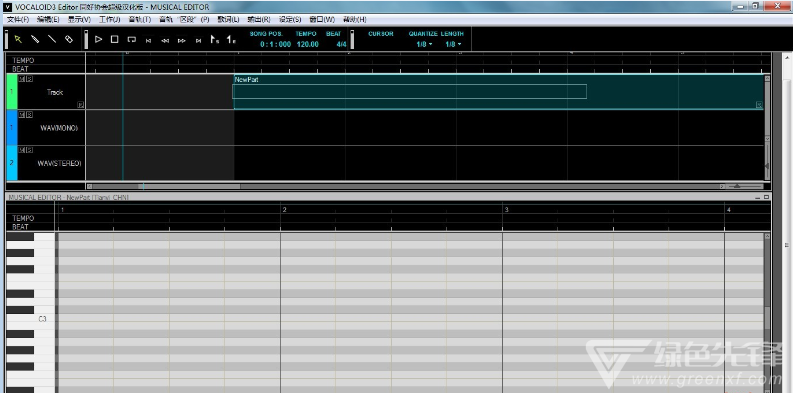Image resolution: width=793 pixels, height=393 pixels.
Task: Mute the WAV(STEREO) track
Action: pyautogui.click(x=22, y=150)
